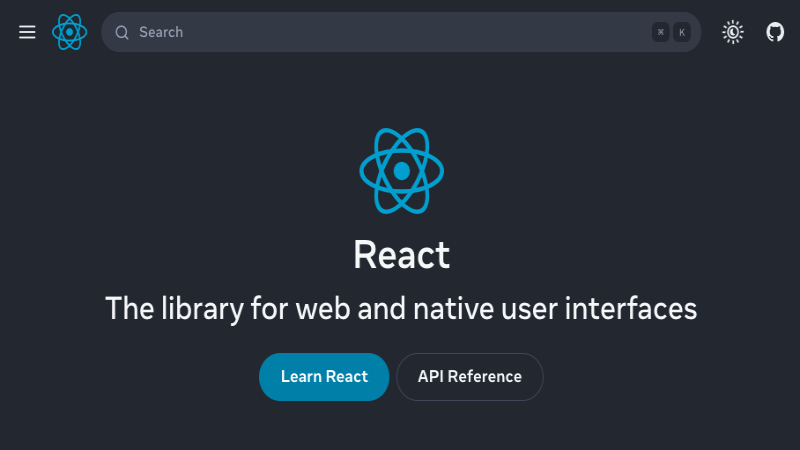This screenshot has height=450, width=800.
Task: Open the hamburger navigation menu
Action: (27, 32)
